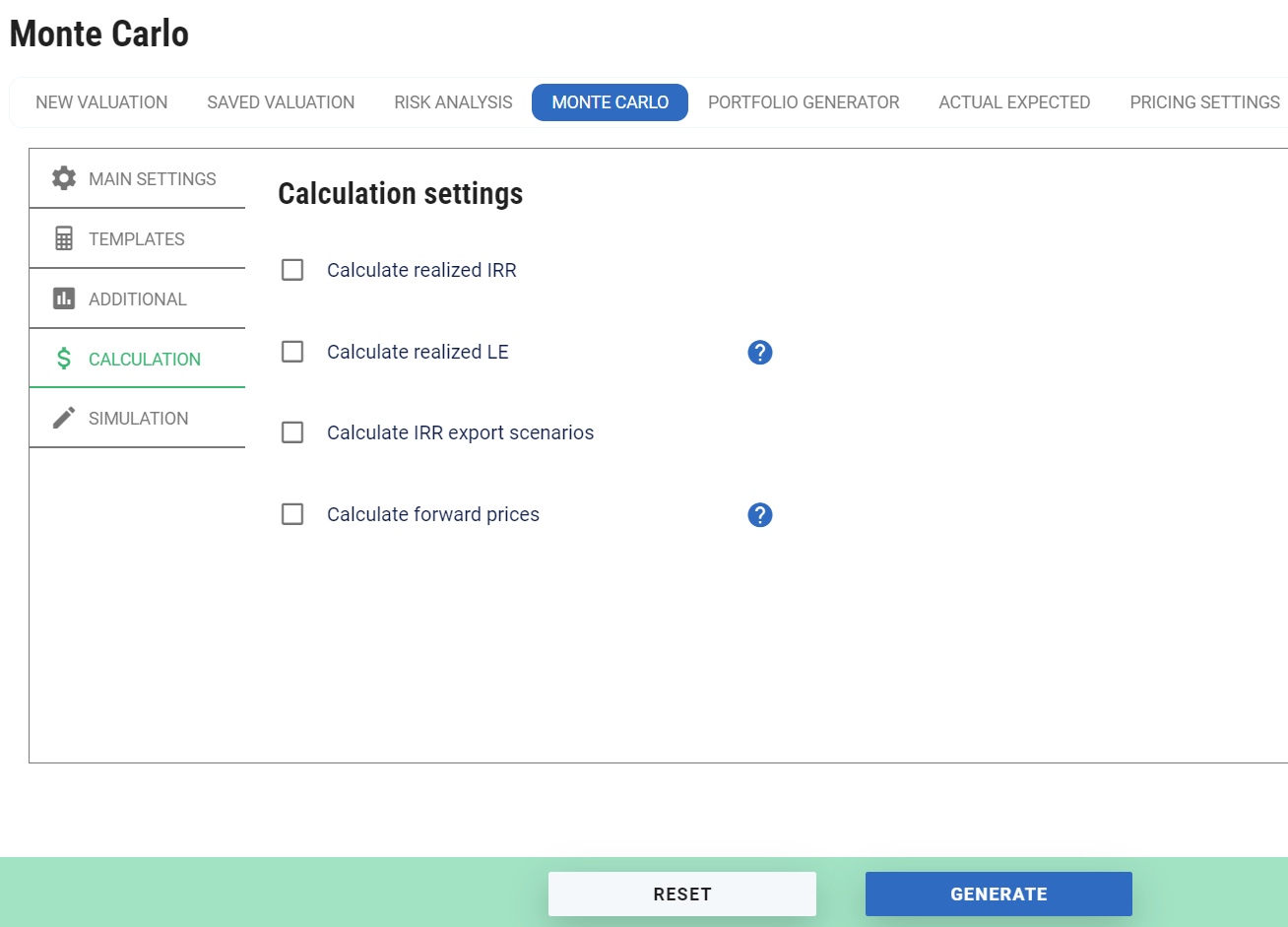Open the Saved Valuation tab

[x=281, y=102]
